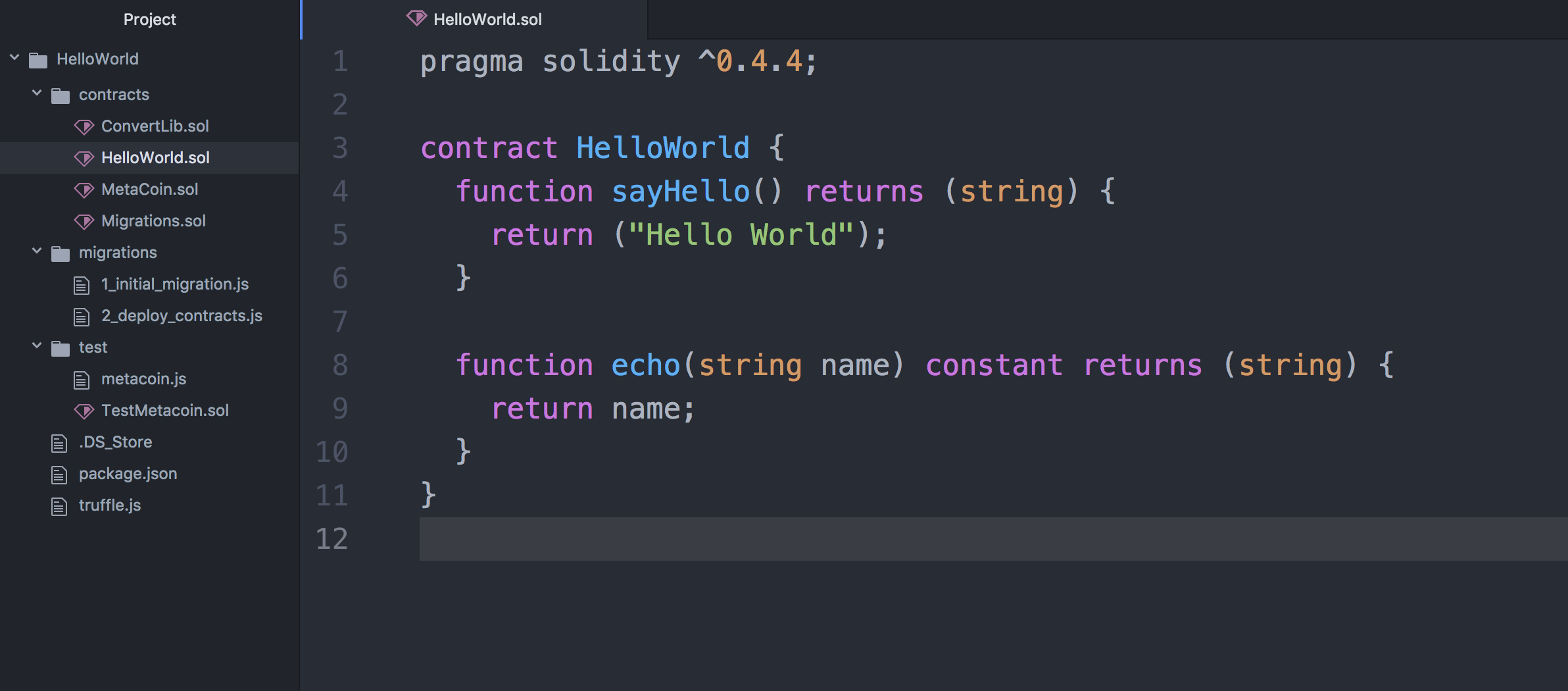Click the Migrations.sol Solidity file icon
1568x691 pixels.
pyautogui.click(x=84, y=221)
